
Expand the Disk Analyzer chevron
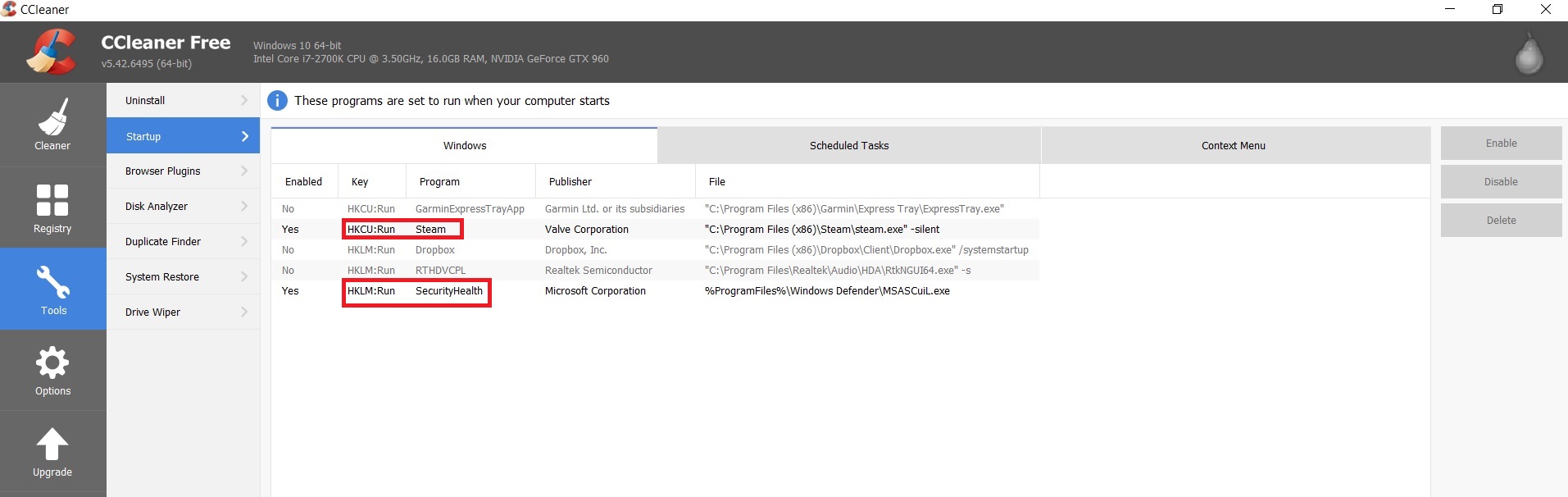[244, 206]
